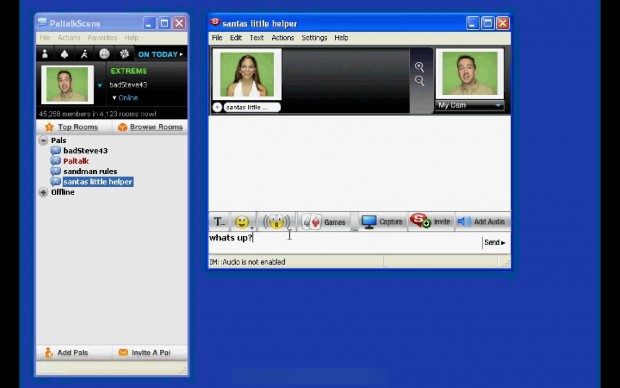Zoom in the video with magnifier plus
The image size is (620, 388).
pyautogui.click(x=420, y=67)
